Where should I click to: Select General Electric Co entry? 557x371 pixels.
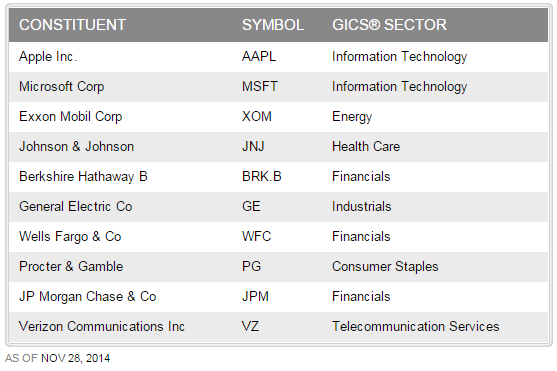(x=76, y=206)
